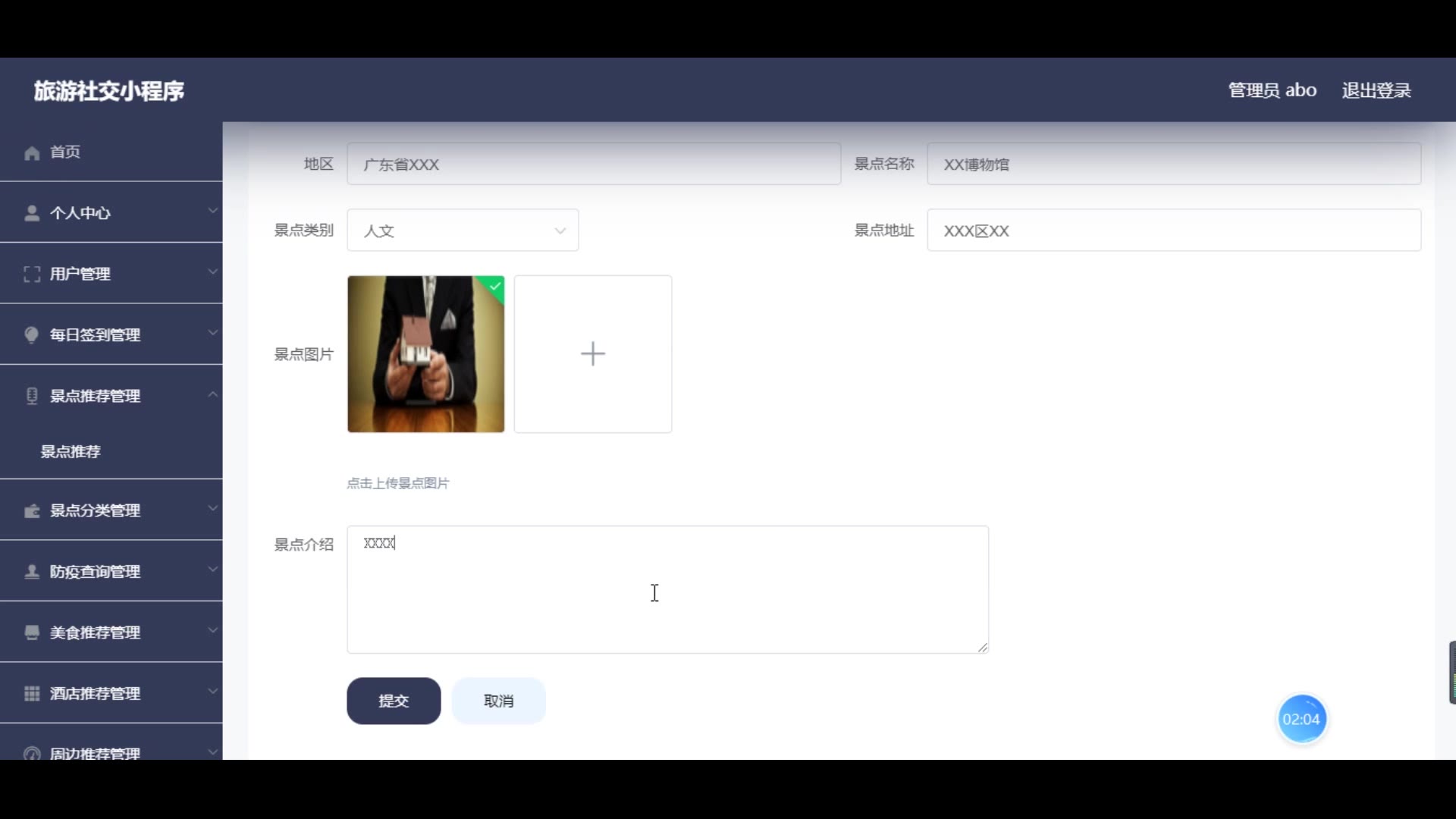Click the 景点介绍 text area
The height and width of the screenshot is (819, 1456).
click(x=667, y=589)
